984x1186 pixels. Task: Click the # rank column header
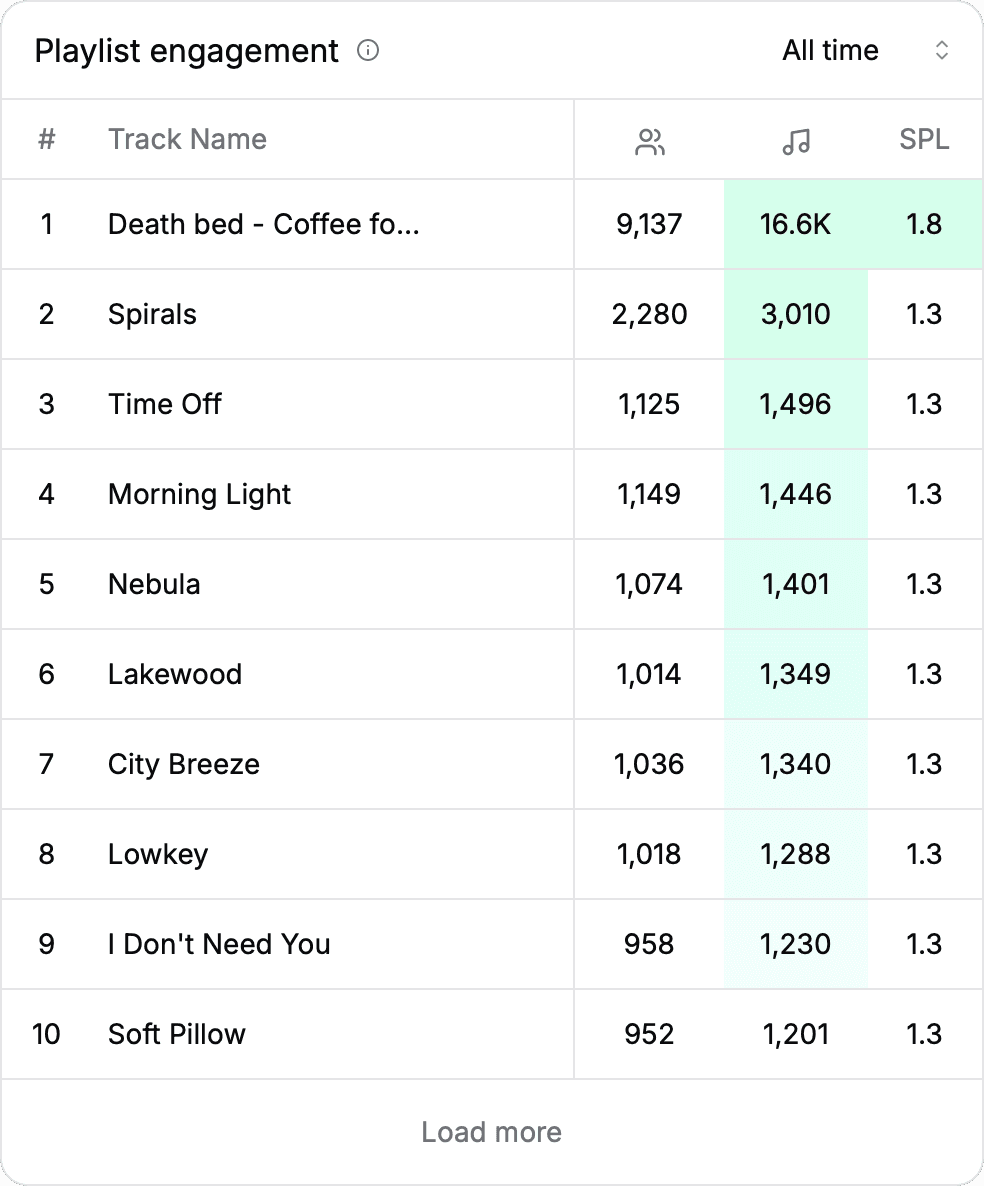point(46,139)
